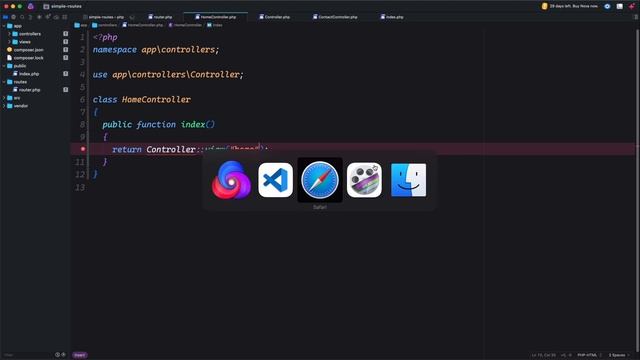Open the 2 Spaces indentation dropdown
Viewport: 640px width, 360px height.
[619, 355]
